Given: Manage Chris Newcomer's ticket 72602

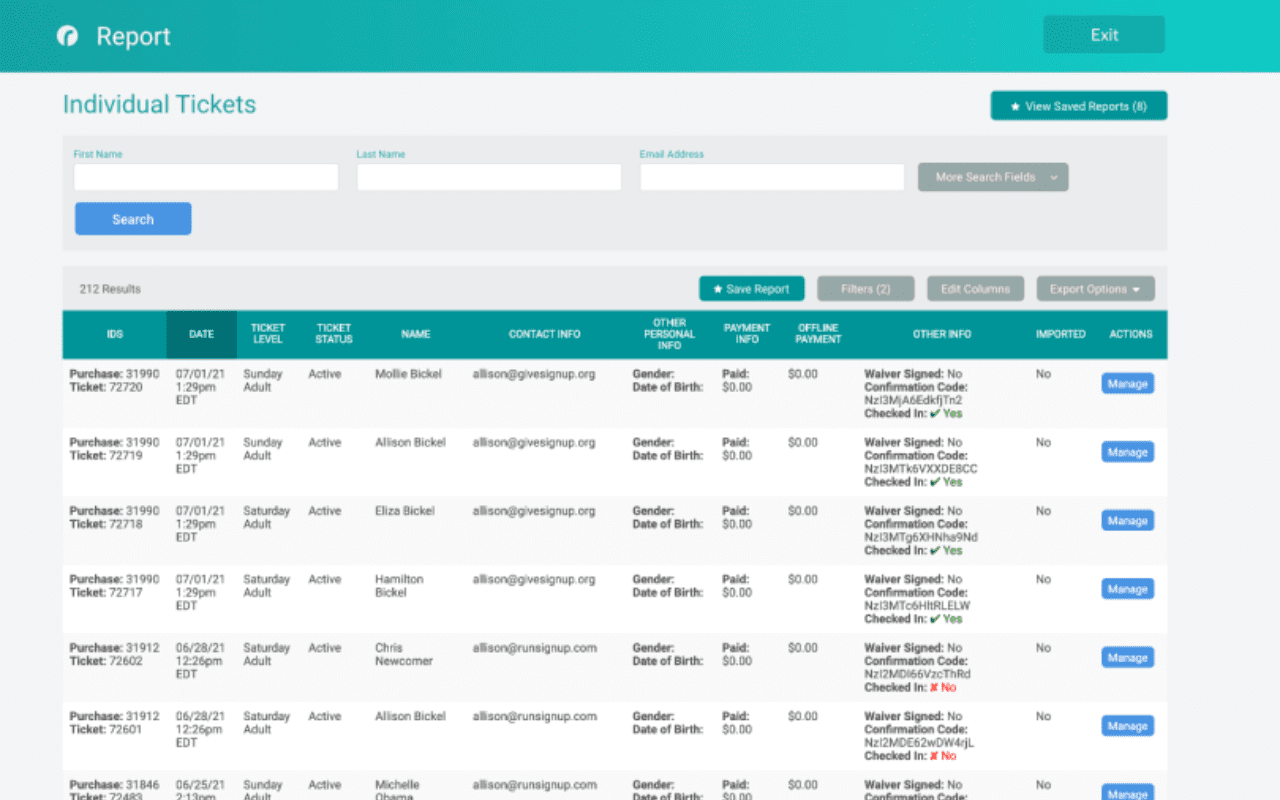Looking at the screenshot, I should pos(1127,657).
